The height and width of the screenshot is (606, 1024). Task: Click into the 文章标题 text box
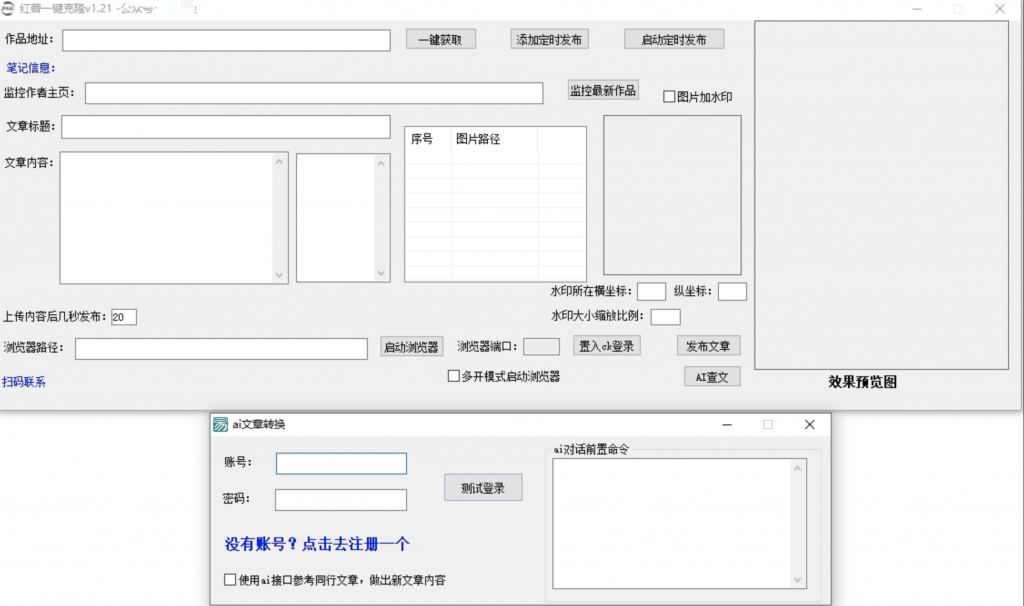tap(226, 127)
